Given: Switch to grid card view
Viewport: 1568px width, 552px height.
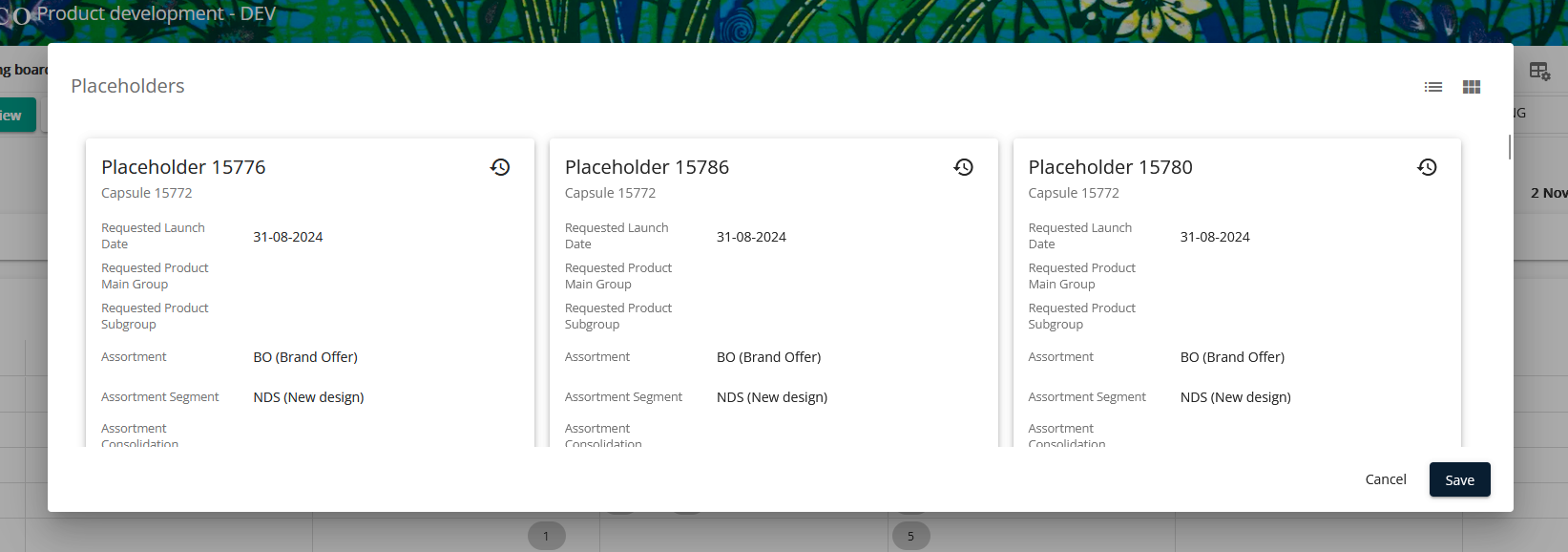Looking at the screenshot, I should coord(1472,87).
